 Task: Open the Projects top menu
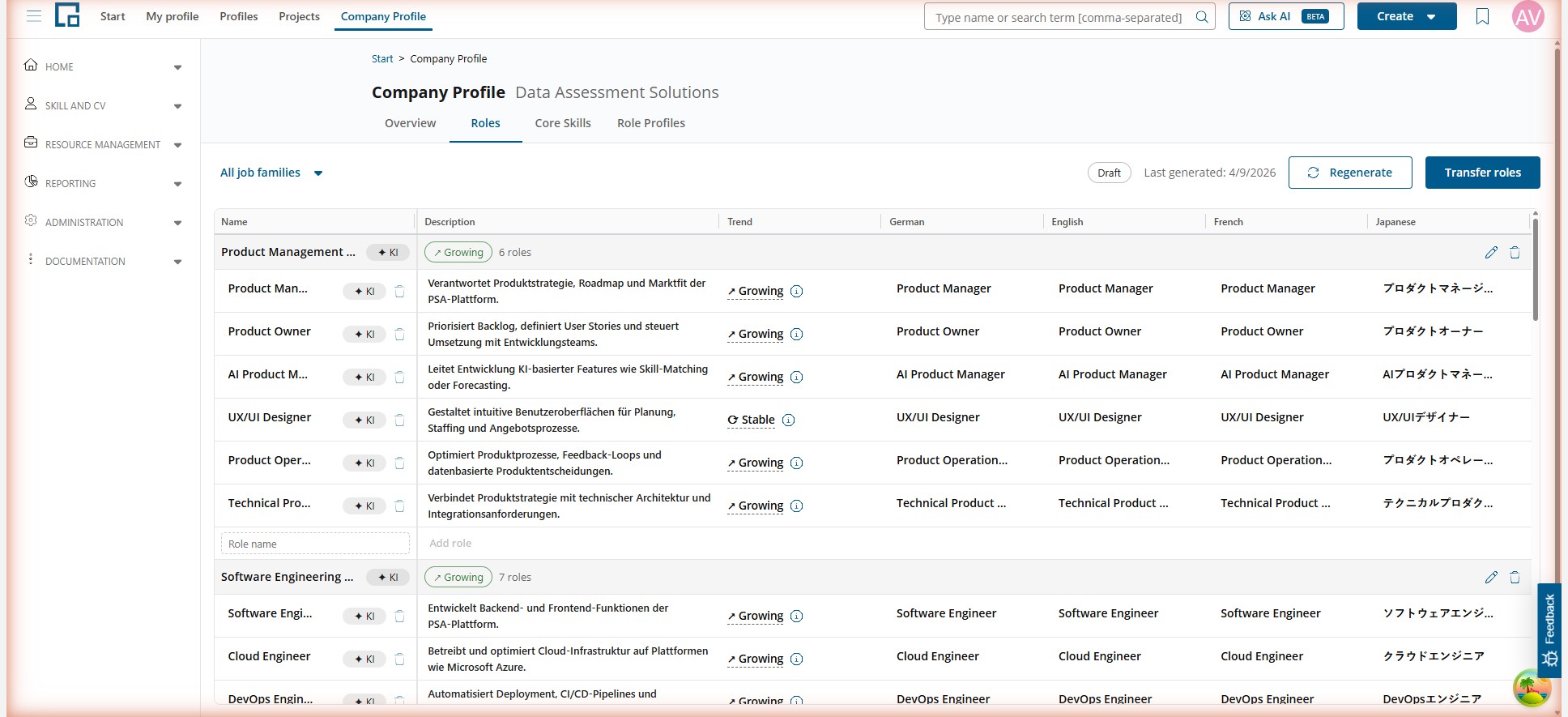coord(299,16)
